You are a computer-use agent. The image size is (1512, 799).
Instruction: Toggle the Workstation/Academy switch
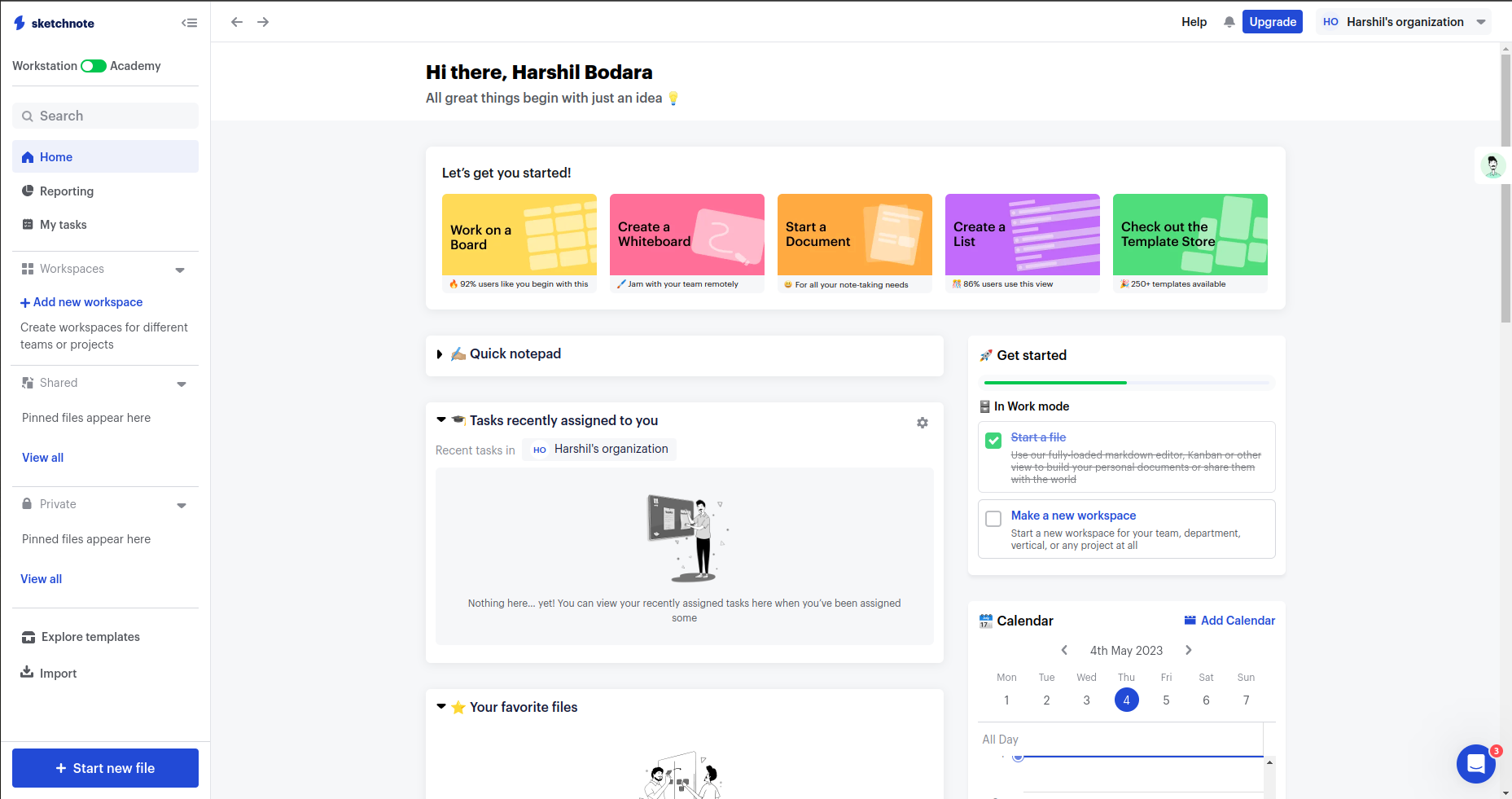coord(94,66)
